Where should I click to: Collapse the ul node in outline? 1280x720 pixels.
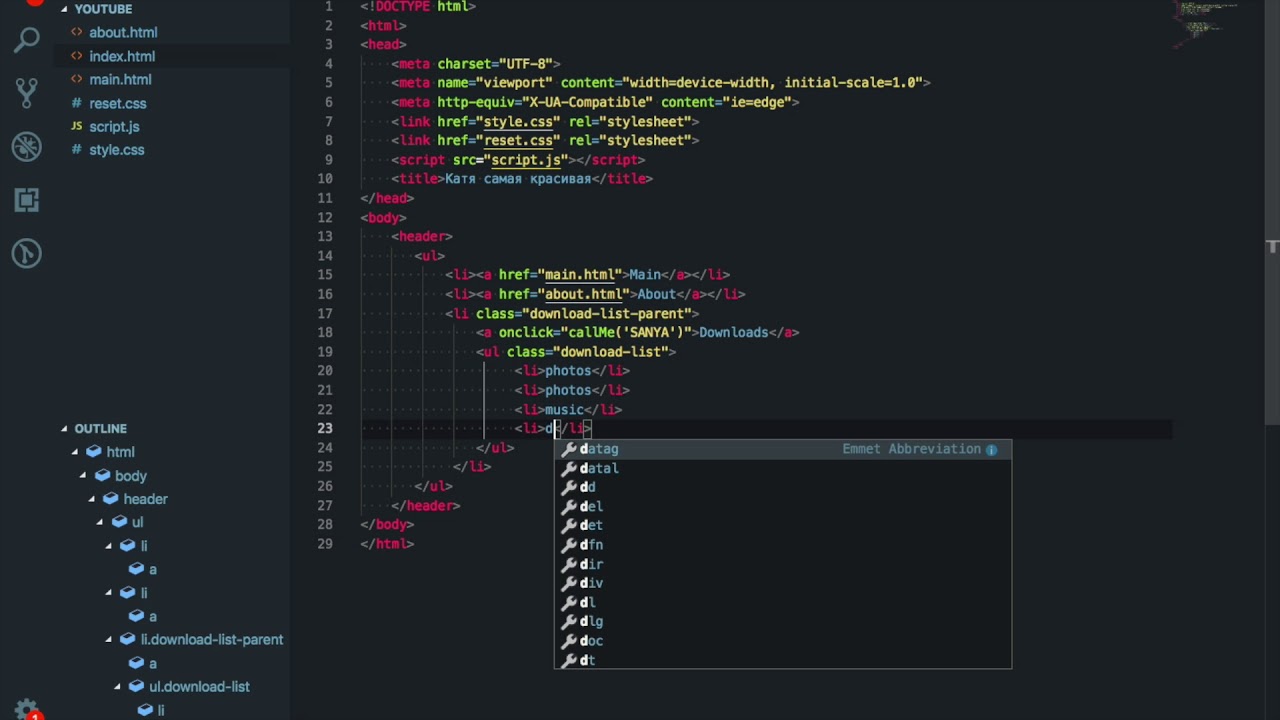point(100,522)
